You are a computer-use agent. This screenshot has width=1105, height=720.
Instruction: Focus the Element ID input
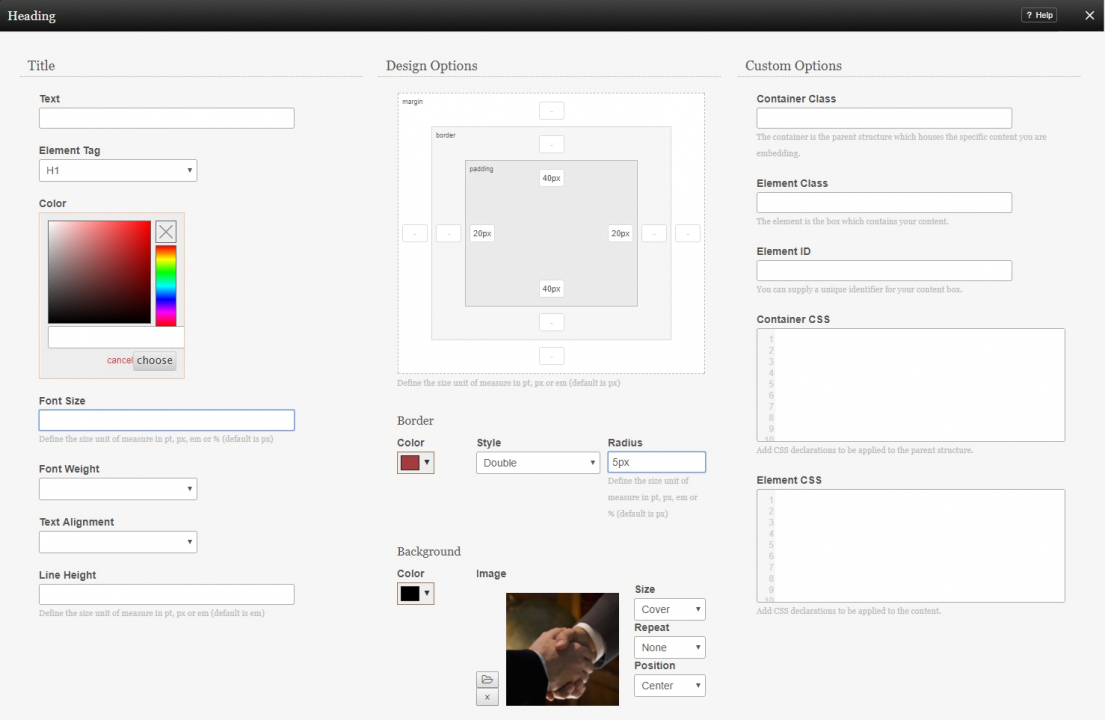(884, 271)
